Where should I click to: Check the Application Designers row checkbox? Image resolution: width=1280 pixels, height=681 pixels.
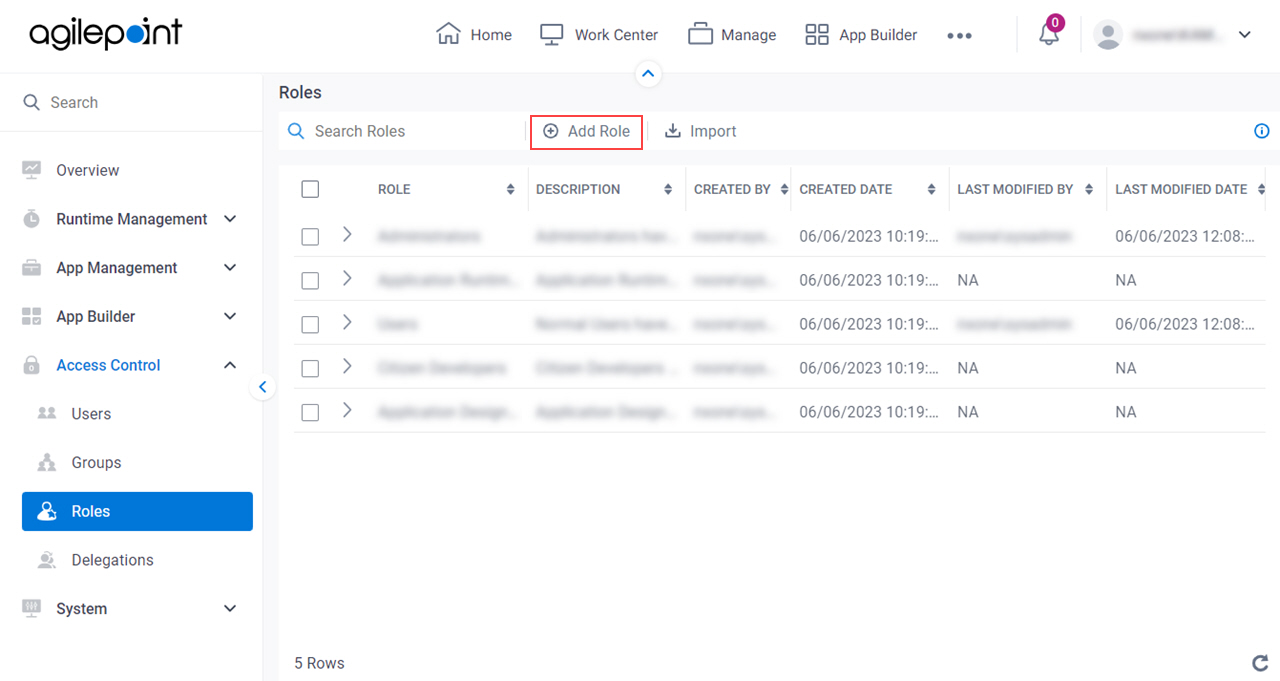coord(310,413)
